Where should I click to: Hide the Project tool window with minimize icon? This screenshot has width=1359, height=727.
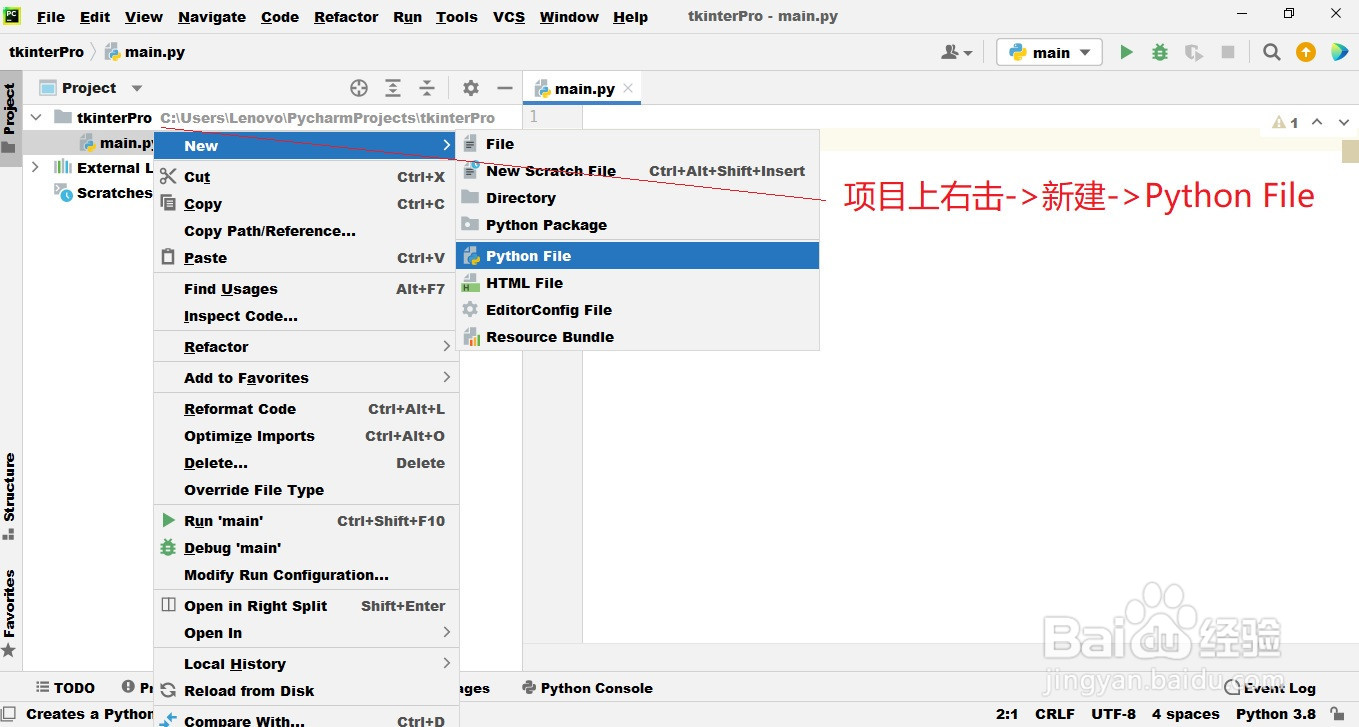pyautogui.click(x=505, y=87)
